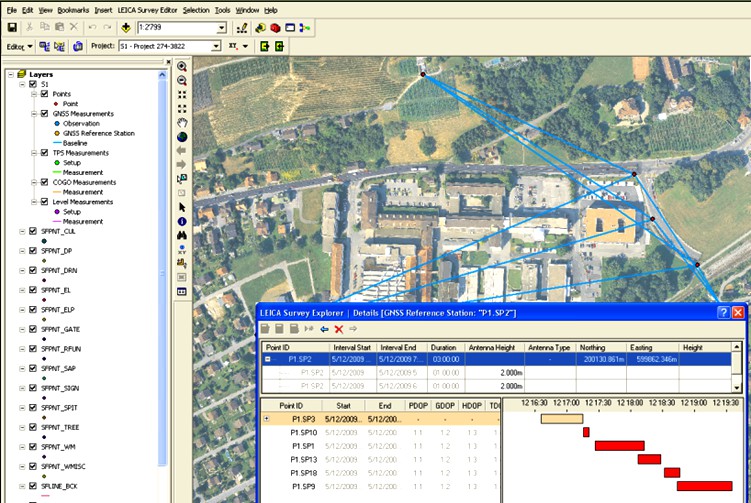The image size is (751, 503).
Task: Click the red ArcToolbox icon
Action: tap(275, 28)
